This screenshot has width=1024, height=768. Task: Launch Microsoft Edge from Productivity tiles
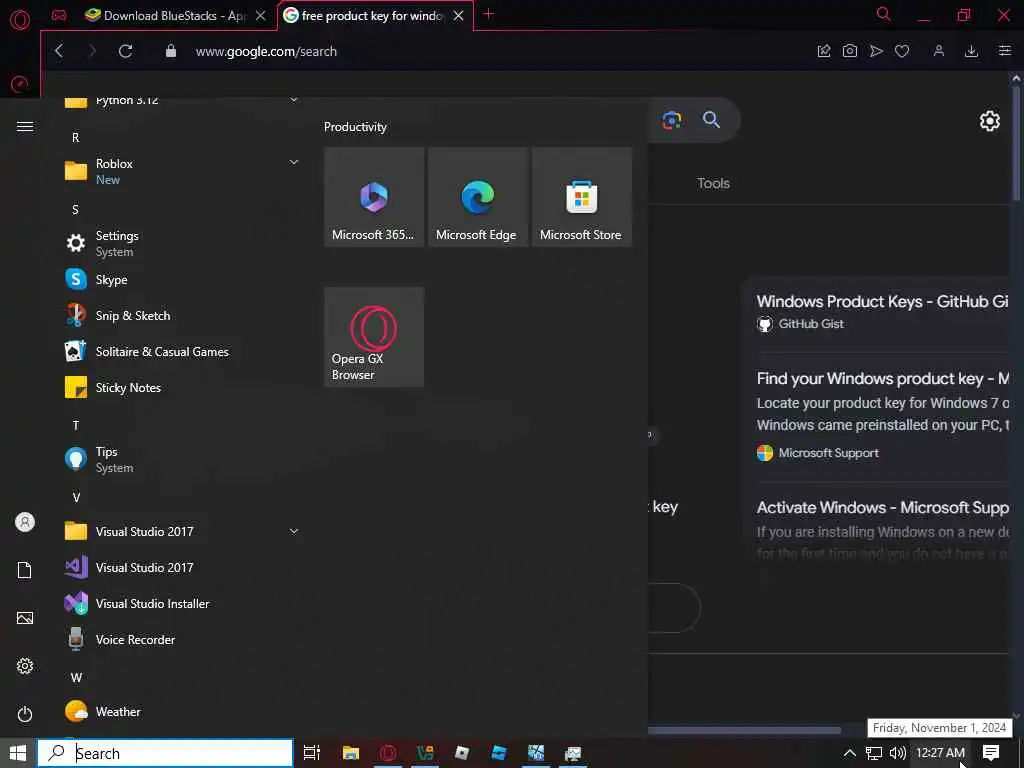(x=477, y=197)
